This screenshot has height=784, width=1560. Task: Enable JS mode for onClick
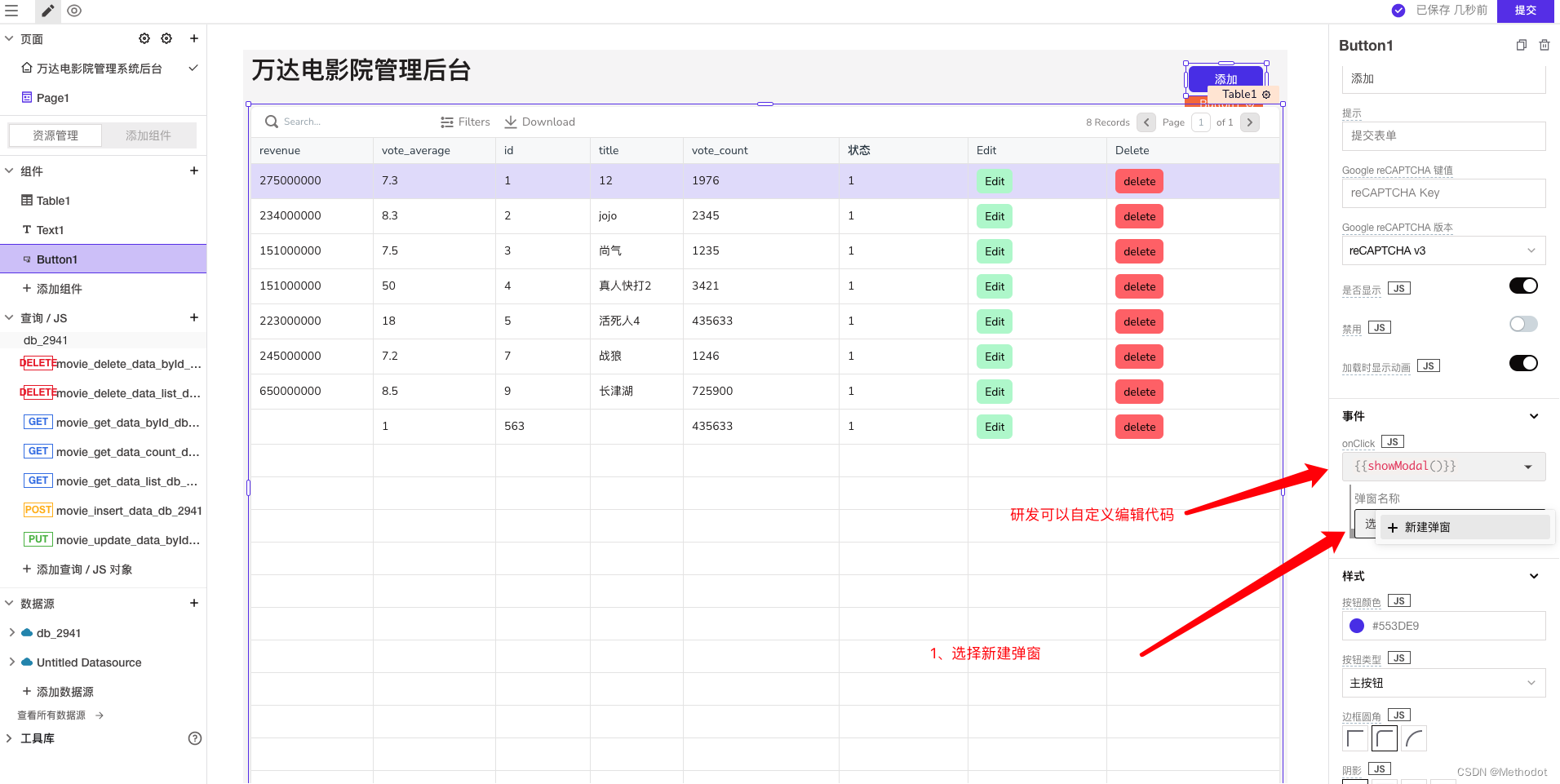click(x=1393, y=442)
